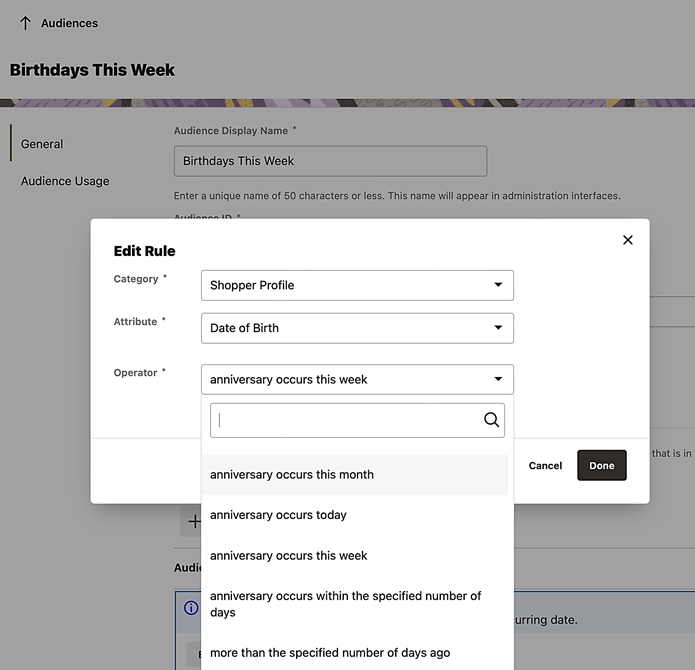Click the Audience Display Name field
The image size is (695, 670).
[330, 161]
